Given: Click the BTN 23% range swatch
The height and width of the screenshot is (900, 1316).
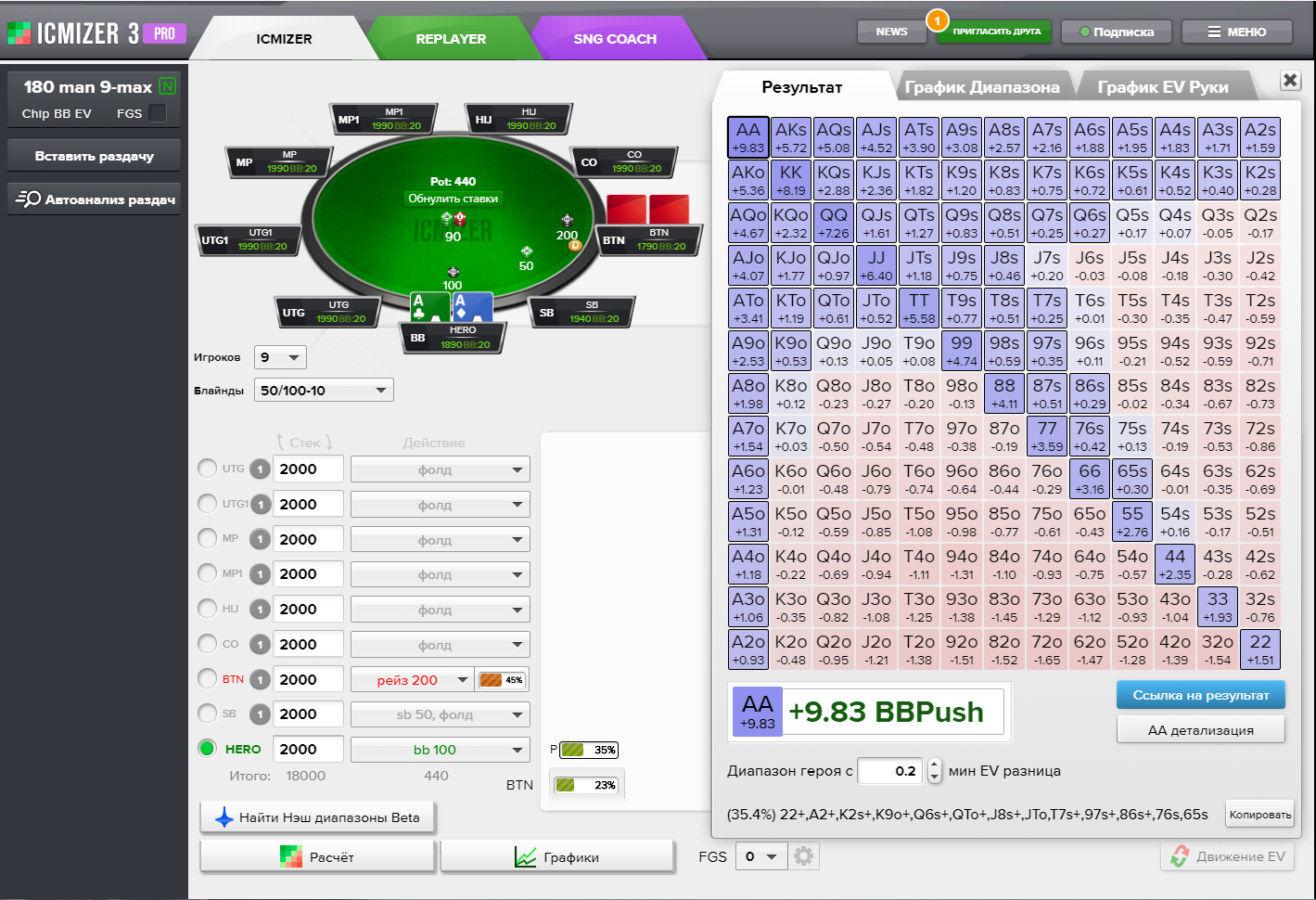Looking at the screenshot, I should pyautogui.click(x=586, y=785).
